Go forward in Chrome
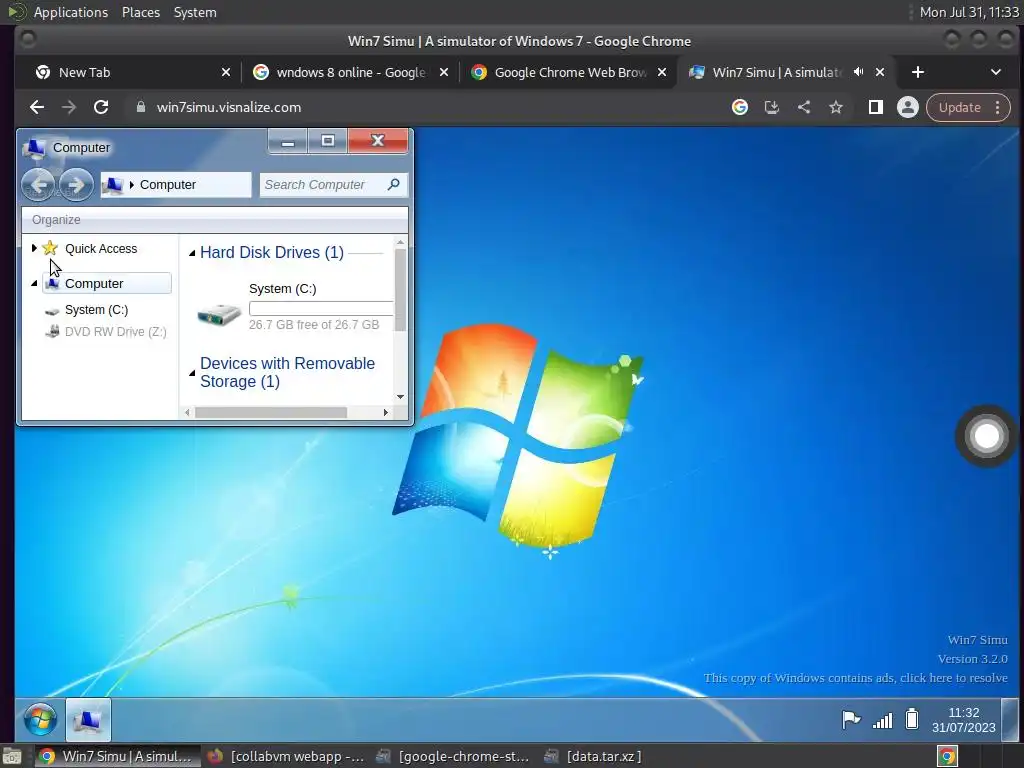Screen dimensions: 1024x768 (x=69, y=107)
